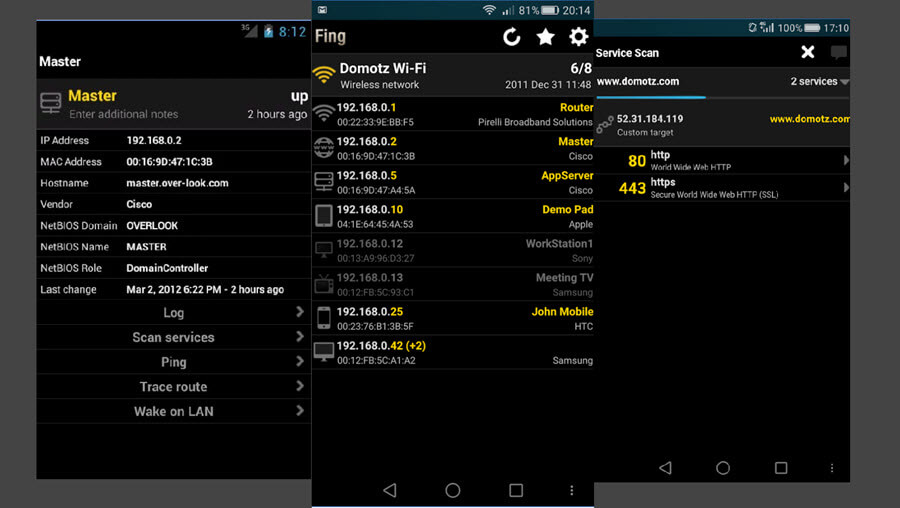Tap 192.168.0.13 address in Fing list
Viewport: 900px width, 508px height.
[x=370, y=278]
